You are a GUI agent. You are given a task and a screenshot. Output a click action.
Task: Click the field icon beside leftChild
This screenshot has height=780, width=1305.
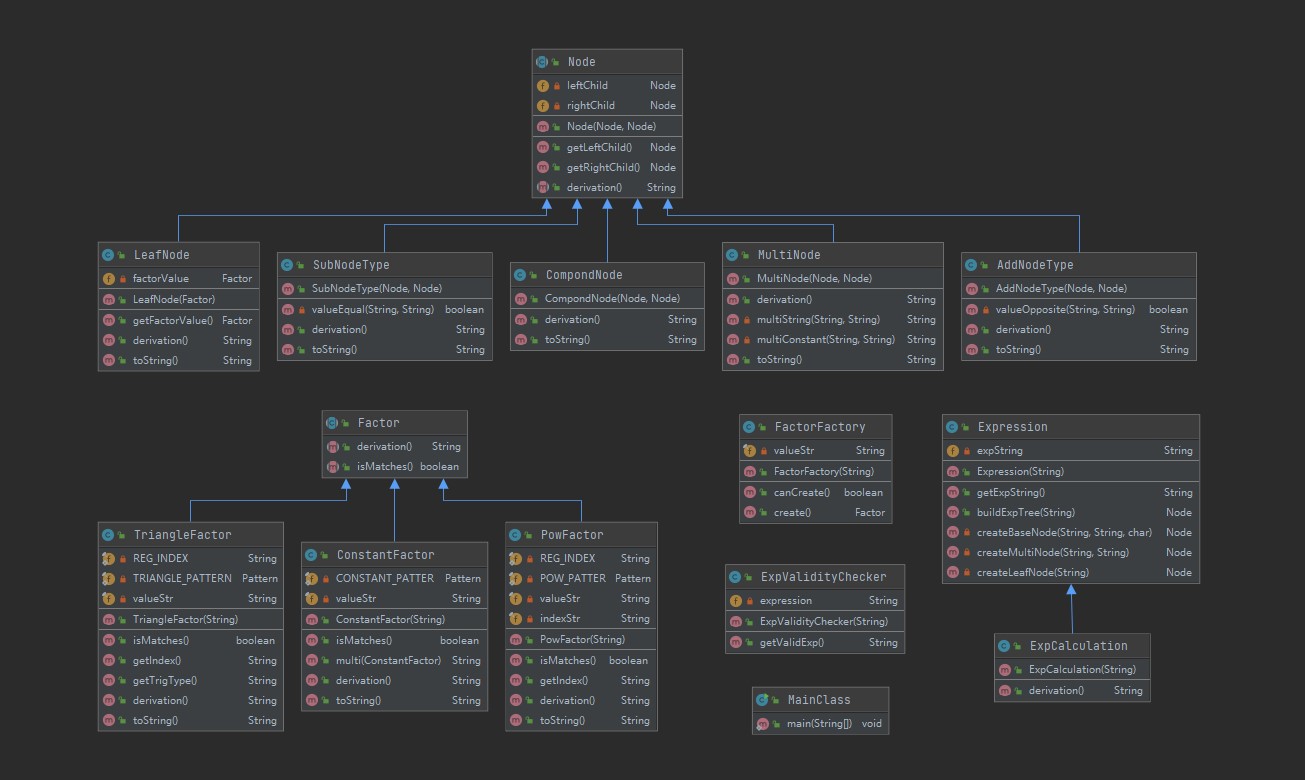click(543, 85)
